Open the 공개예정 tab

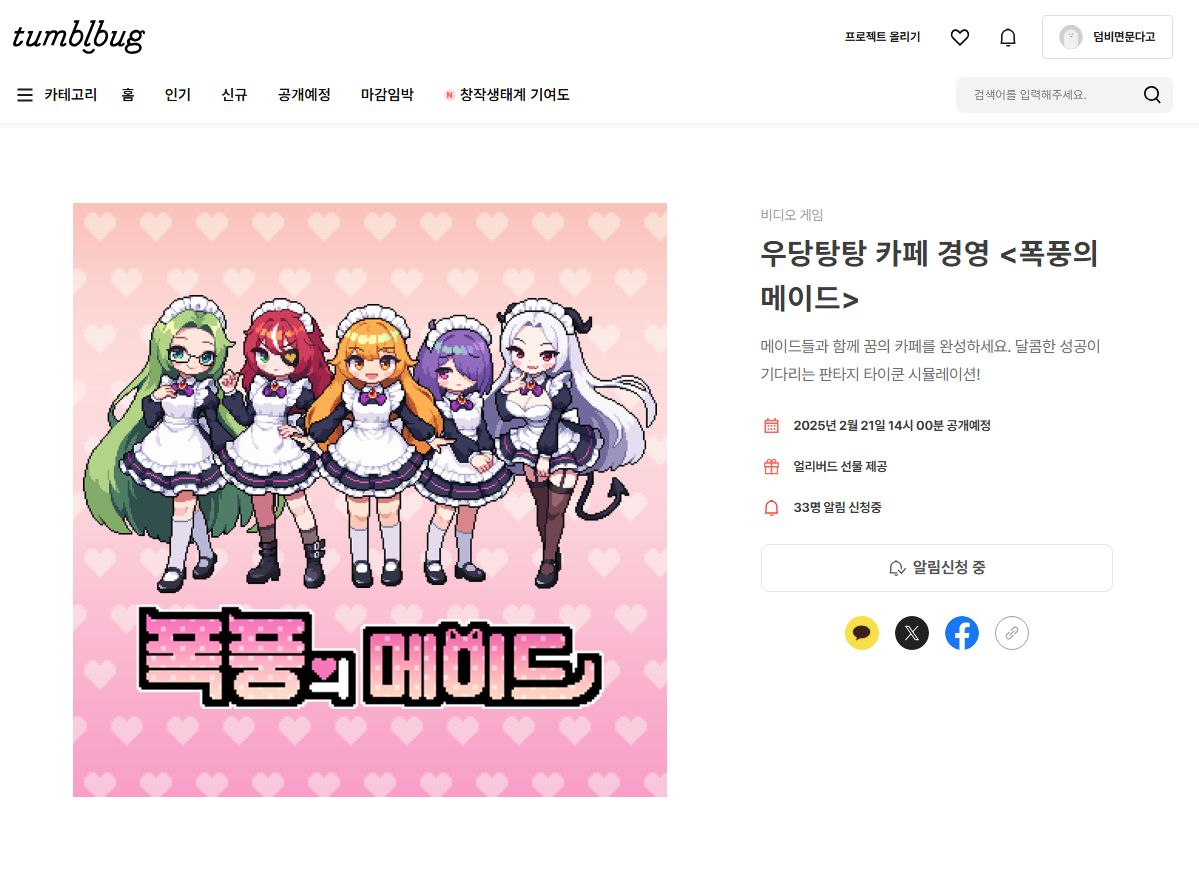(x=304, y=95)
